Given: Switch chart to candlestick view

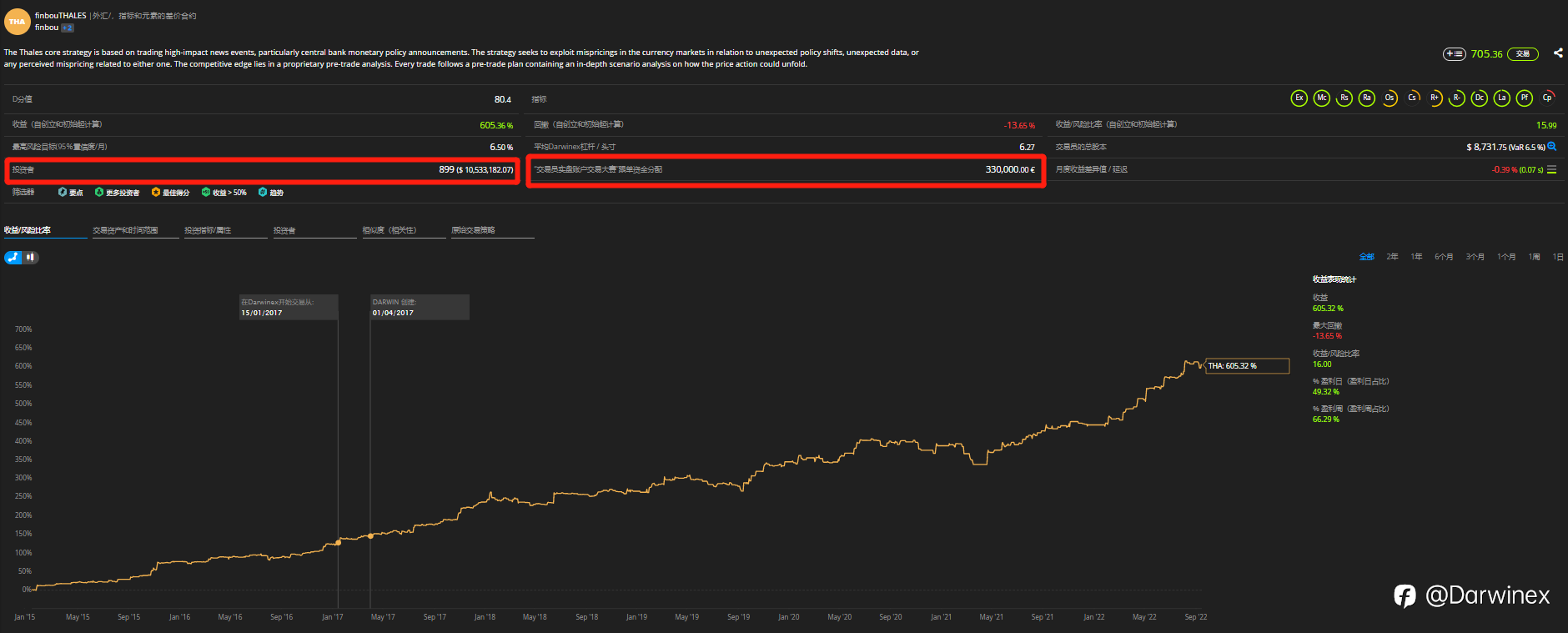Looking at the screenshot, I should [x=31, y=257].
